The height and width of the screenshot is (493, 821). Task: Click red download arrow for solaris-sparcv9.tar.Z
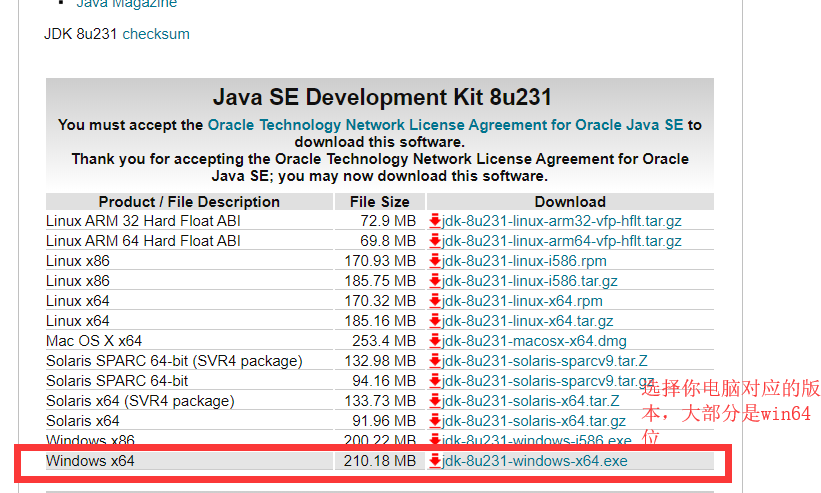tap(435, 361)
